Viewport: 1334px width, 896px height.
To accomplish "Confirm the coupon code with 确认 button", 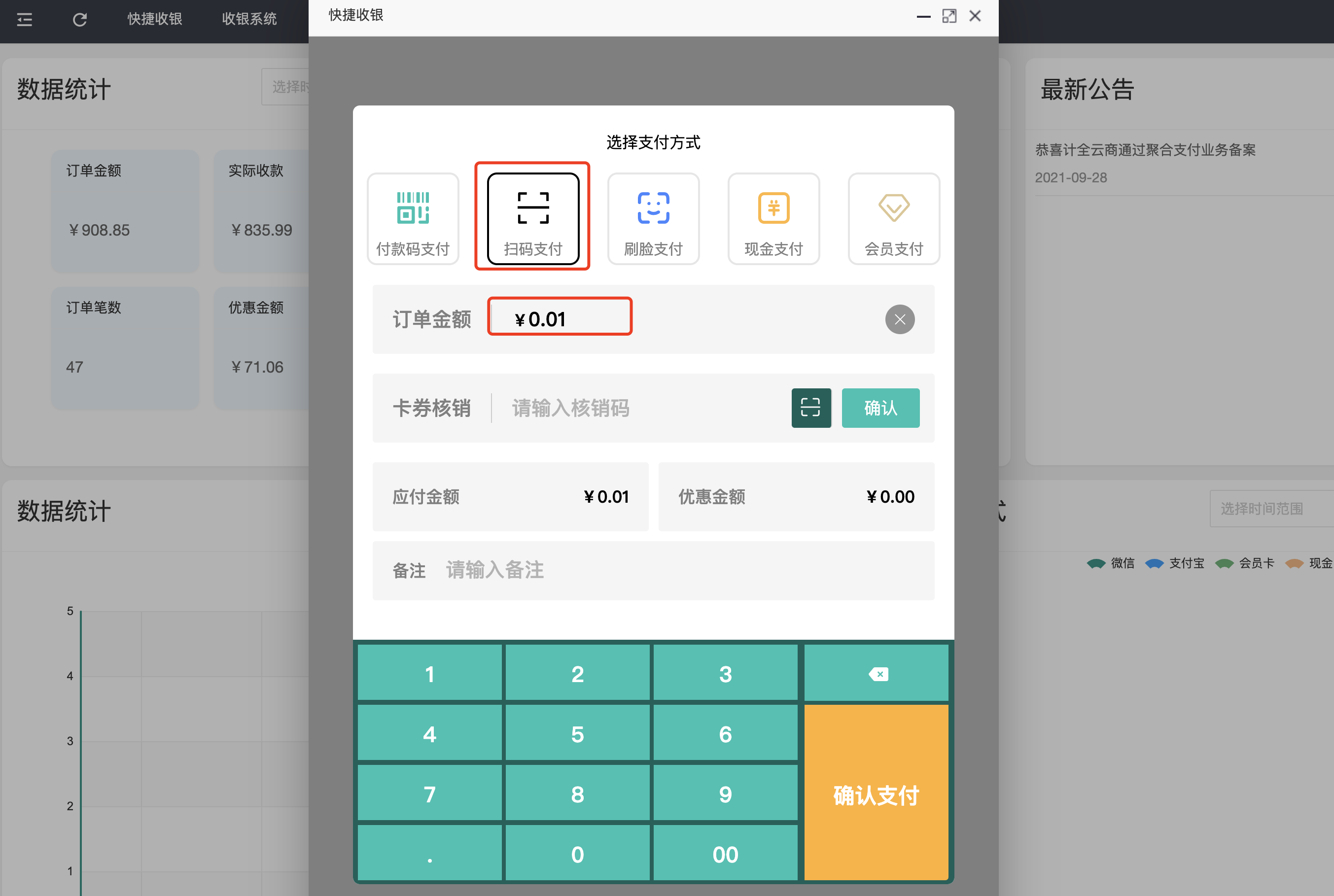I will [x=881, y=408].
